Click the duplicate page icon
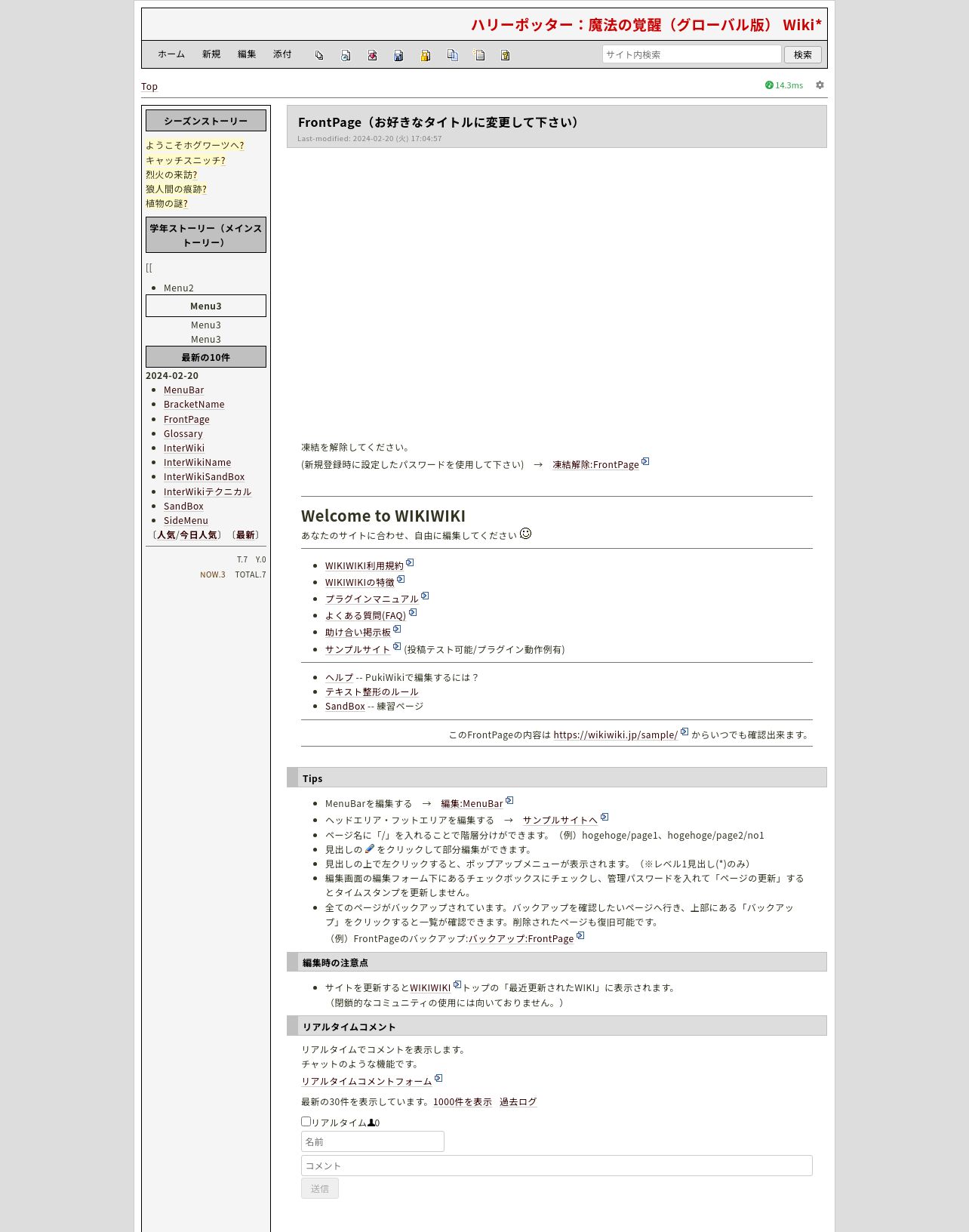969x1232 pixels. coord(452,55)
